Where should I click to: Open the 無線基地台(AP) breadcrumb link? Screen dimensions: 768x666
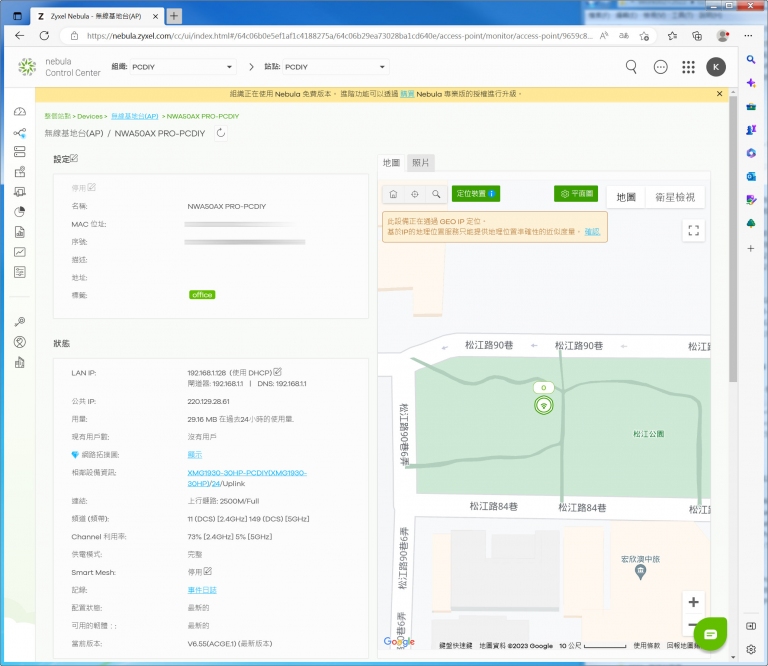pyautogui.click(x=135, y=117)
